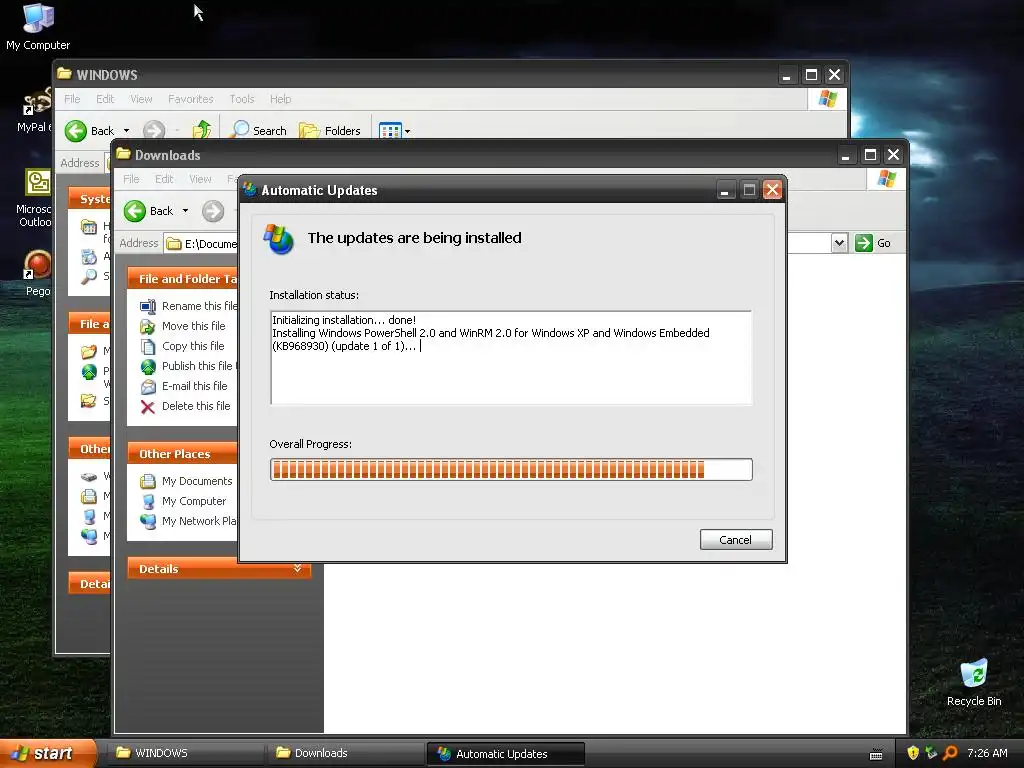Click Copy this file pages icon
The width and height of the screenshot is (1024, 768).
click(148, 346)
